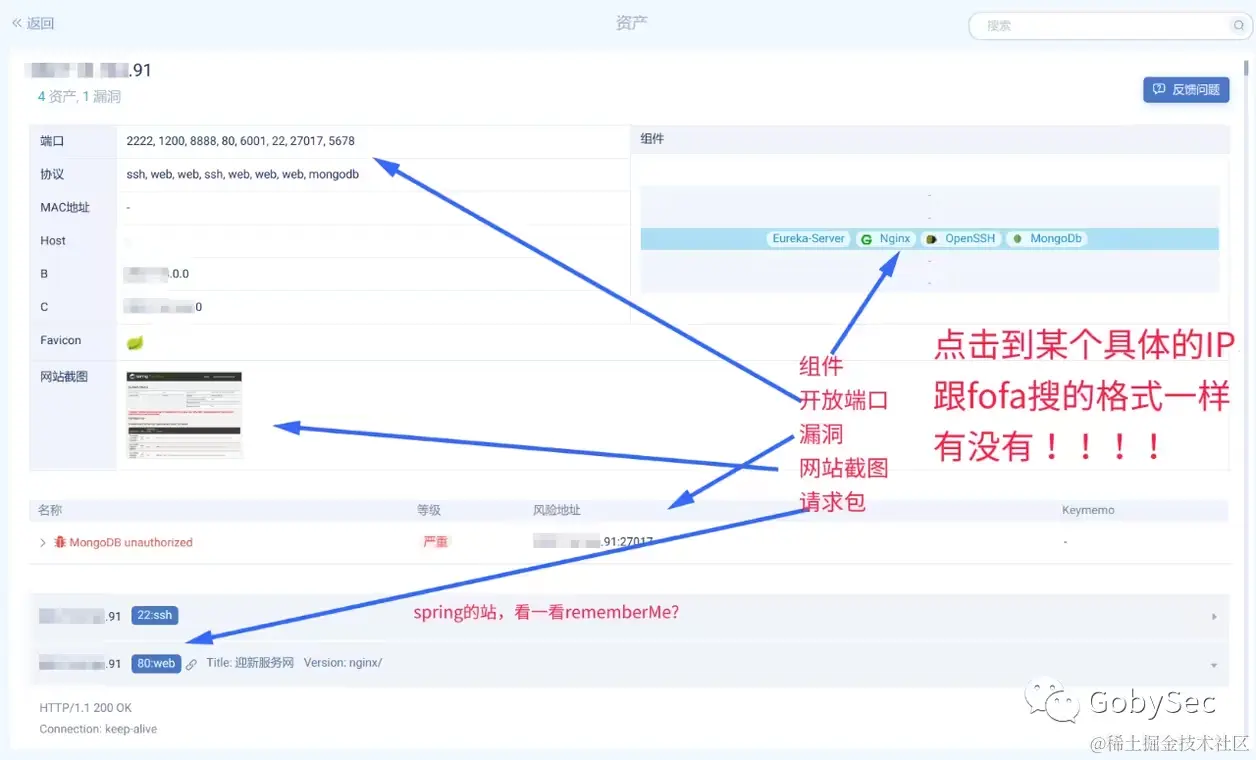Go back using the 返回 link
Viewport: 1256px width, 760px height.
[33, 23]
